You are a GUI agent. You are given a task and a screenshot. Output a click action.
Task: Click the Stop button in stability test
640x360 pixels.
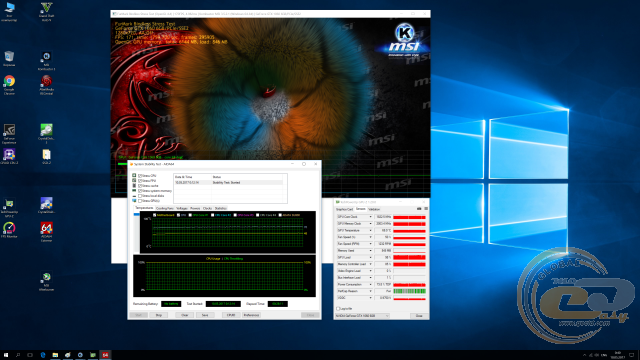click(159, 315)
